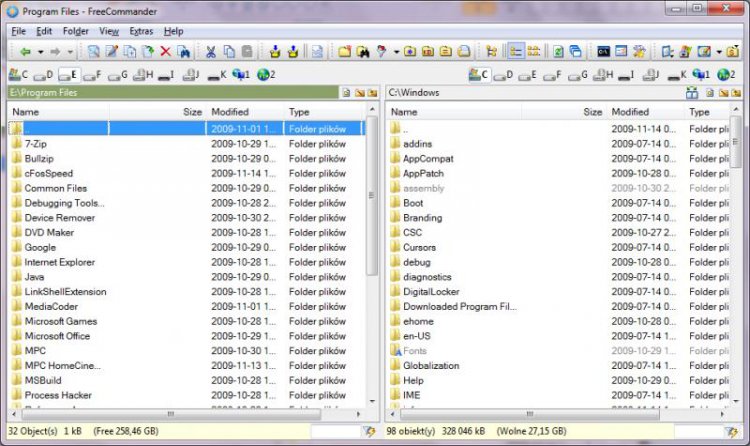Open file search binoculars icon
750x446 pixels.
pyautogui.click(x=363, y=51)
